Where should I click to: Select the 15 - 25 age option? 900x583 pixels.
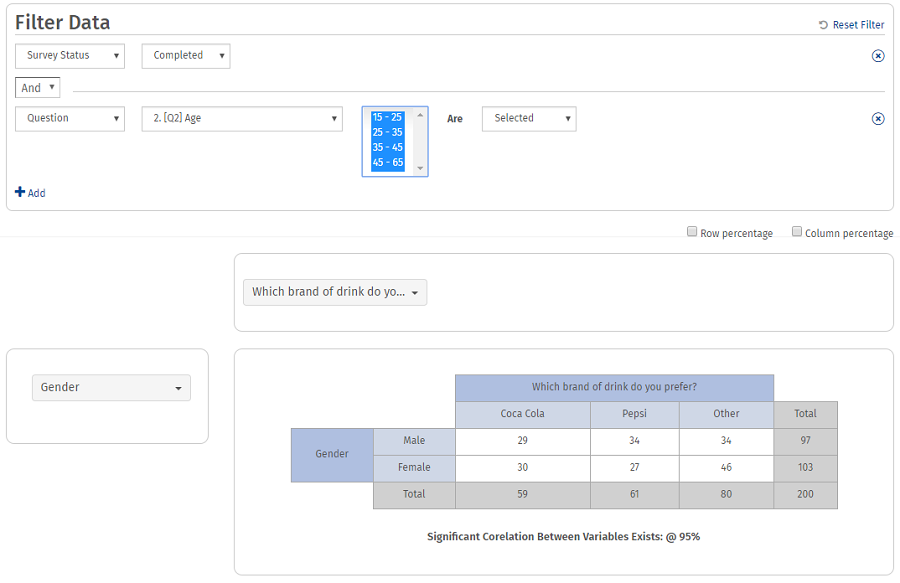point(387,117)
